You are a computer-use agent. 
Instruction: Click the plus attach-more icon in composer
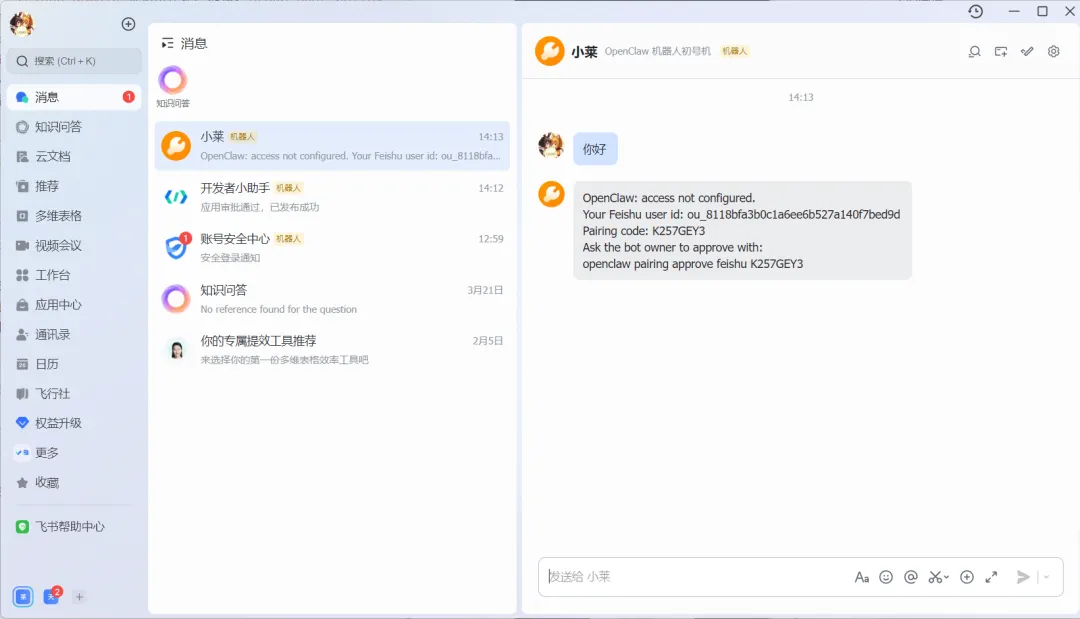pos(967,577)
